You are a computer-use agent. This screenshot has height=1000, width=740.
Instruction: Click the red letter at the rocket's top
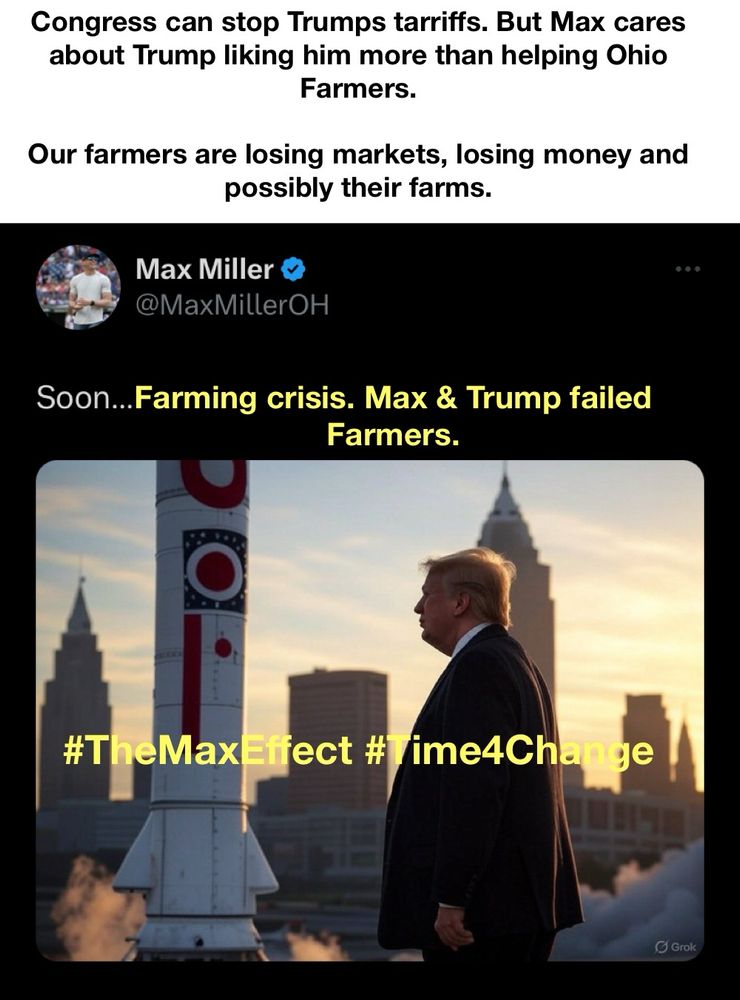[x=214, y=483]
